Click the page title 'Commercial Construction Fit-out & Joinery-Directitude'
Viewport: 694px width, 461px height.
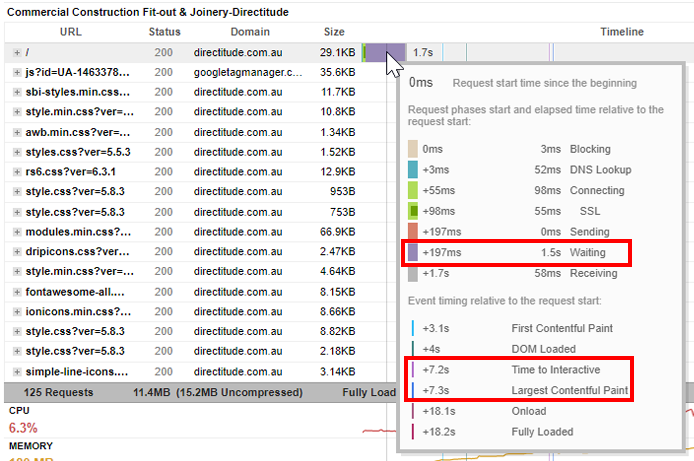click(x=148, y=12)
